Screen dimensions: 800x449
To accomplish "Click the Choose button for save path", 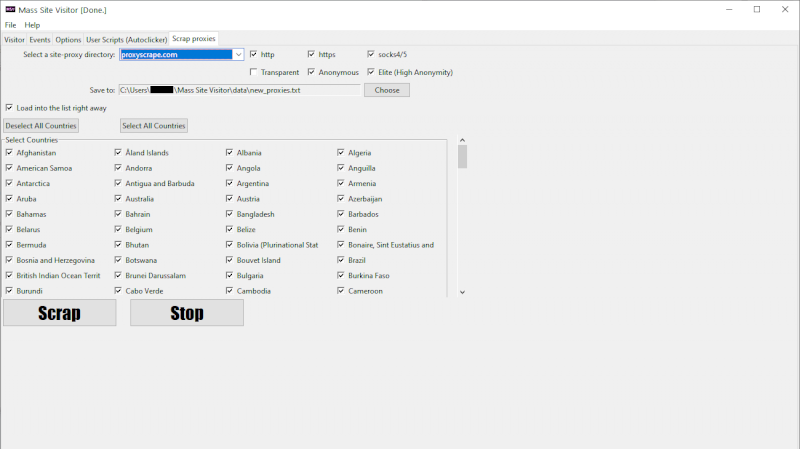I will click(386, 90).
